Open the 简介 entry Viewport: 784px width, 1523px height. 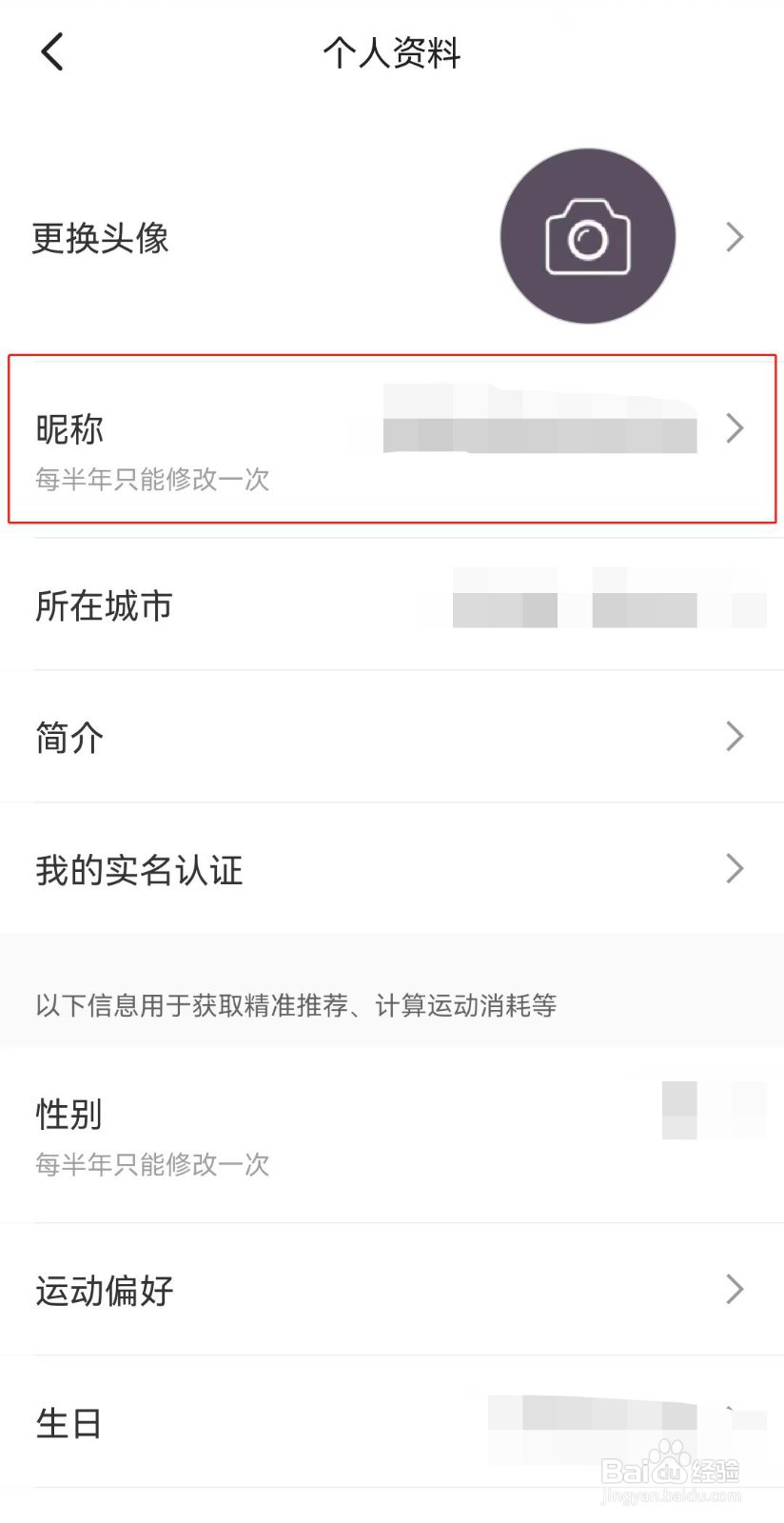pyautogui.click(x=392, y=736)
